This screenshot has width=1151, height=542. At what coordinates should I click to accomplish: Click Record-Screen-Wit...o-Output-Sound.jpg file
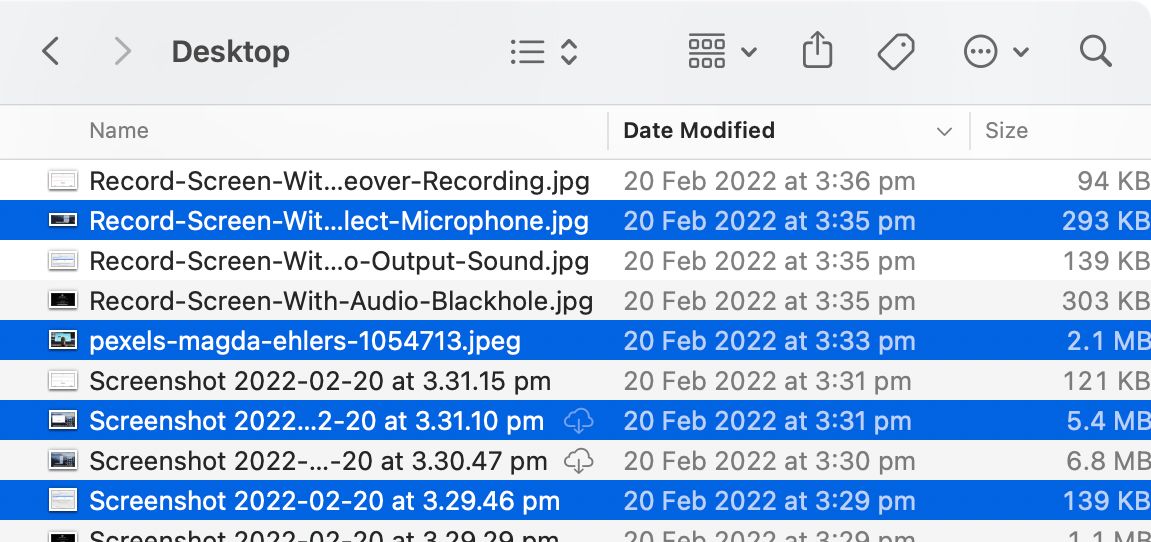coord(338,261)
